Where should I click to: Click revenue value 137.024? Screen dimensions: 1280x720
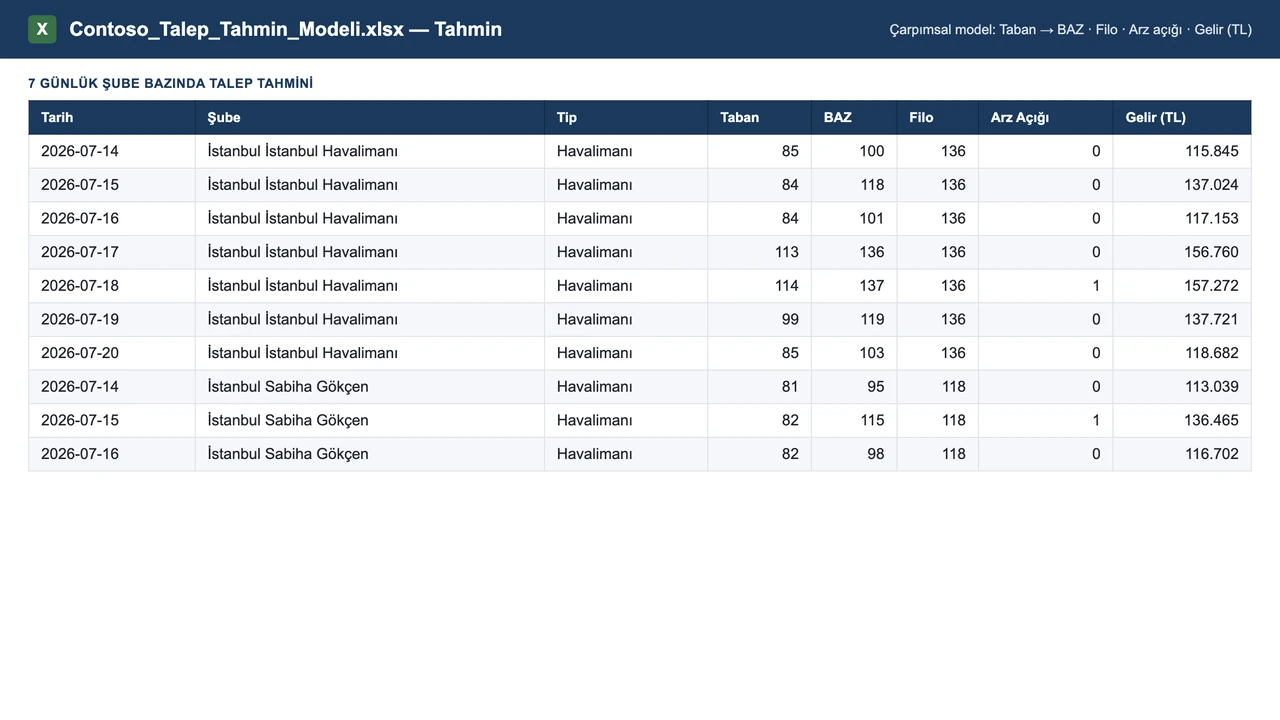coord(1212,185)
